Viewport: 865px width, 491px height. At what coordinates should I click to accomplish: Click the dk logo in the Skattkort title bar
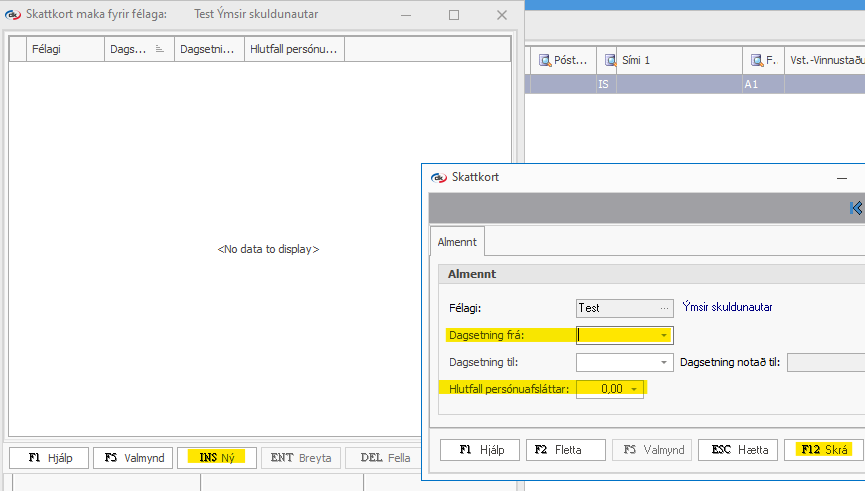(x=438, y=177)
